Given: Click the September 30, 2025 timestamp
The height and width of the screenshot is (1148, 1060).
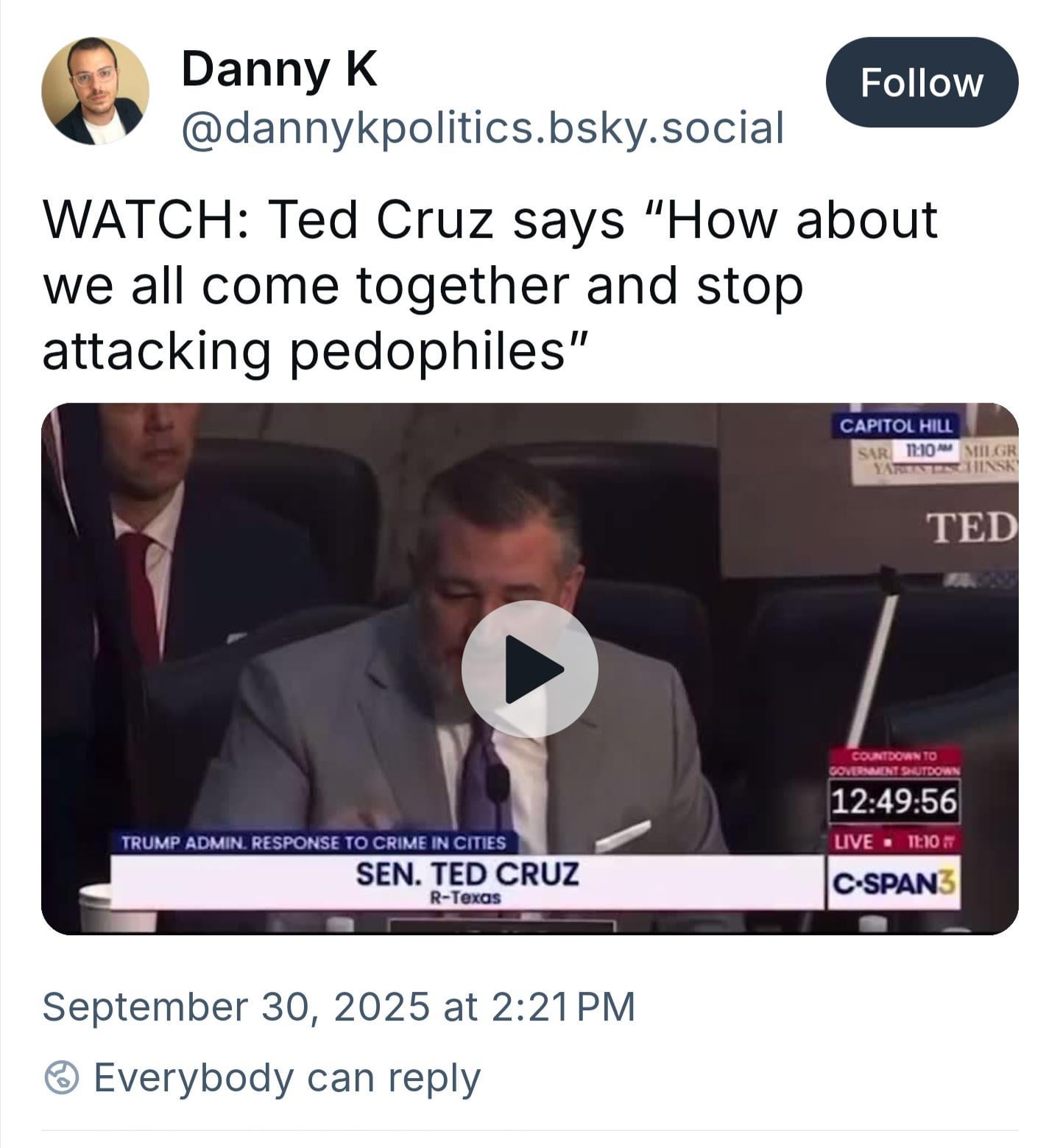Looking at the screenshot, I should pos(339,1007).
